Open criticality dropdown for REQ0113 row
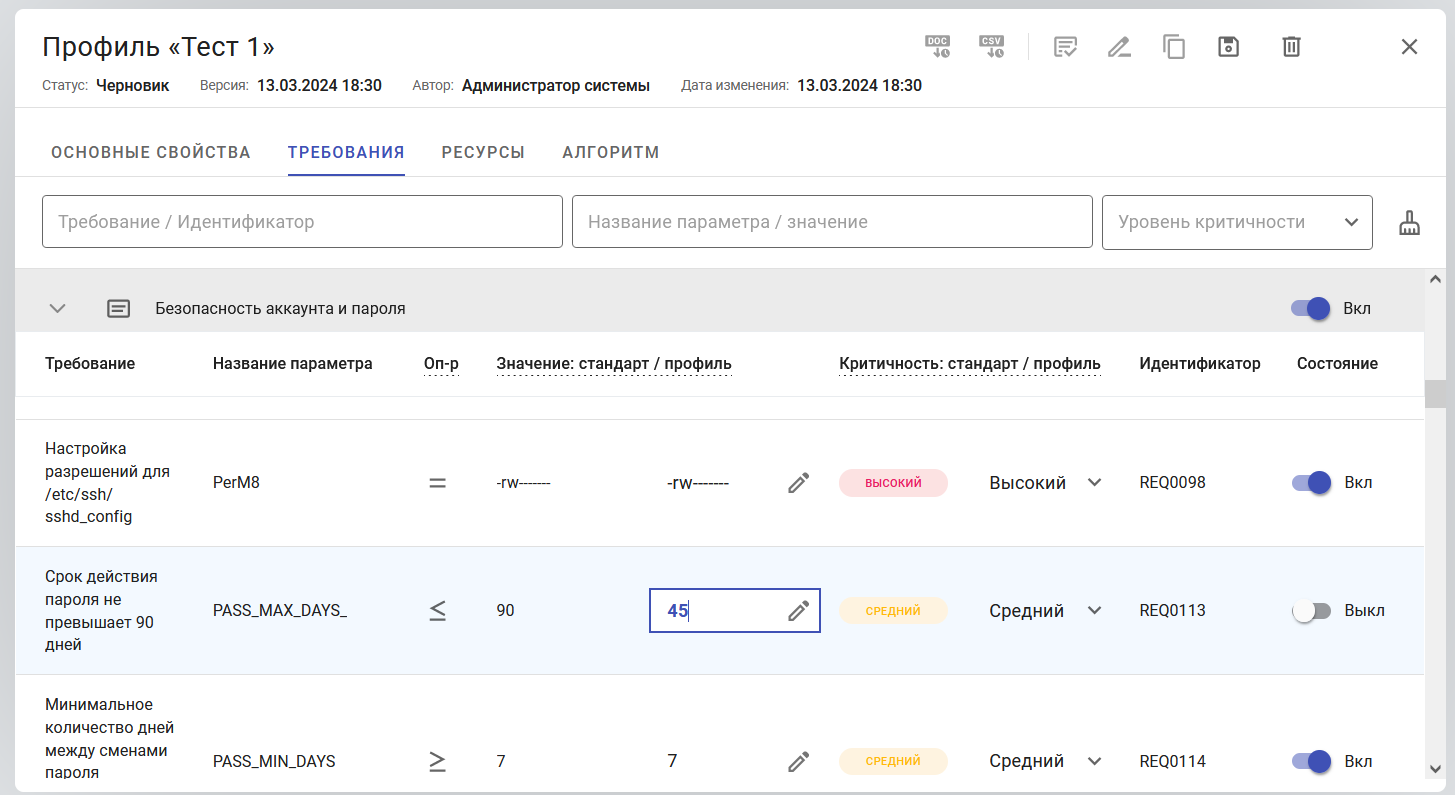Image resolution: width=1455 pixels, height=795 pixels. (x=1046, y=611)
